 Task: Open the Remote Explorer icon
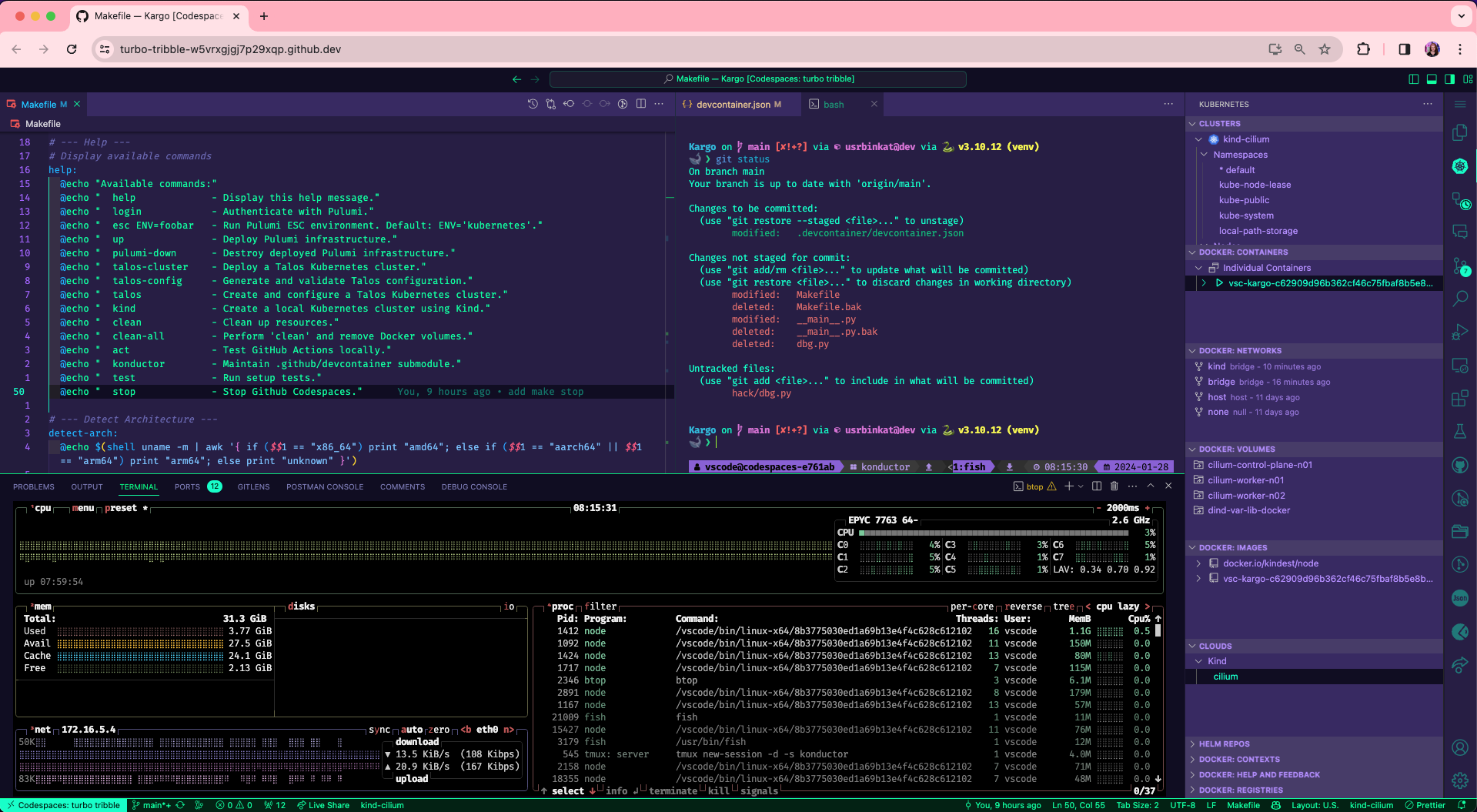coord(1459,365)
